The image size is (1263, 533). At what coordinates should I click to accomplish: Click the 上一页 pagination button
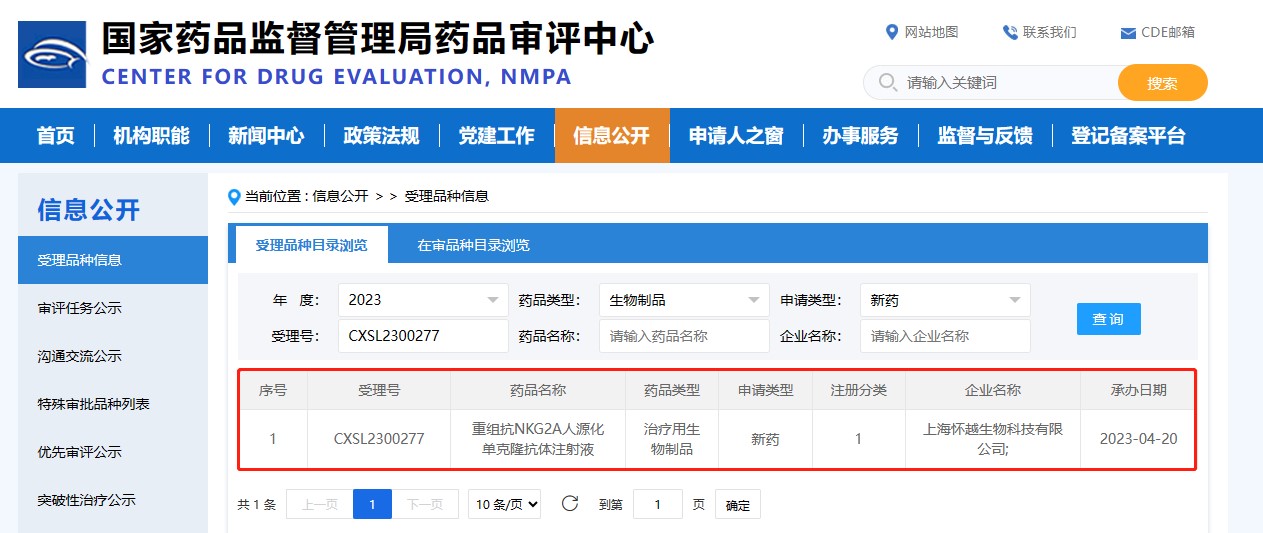(319, 505)
